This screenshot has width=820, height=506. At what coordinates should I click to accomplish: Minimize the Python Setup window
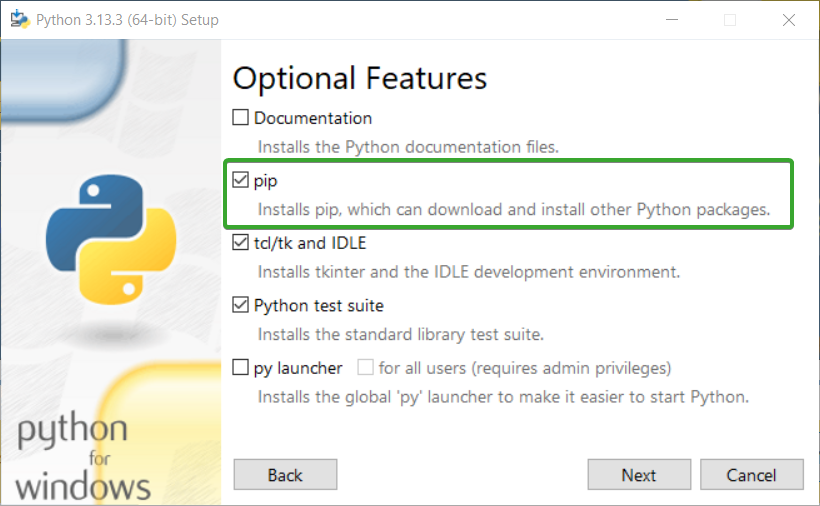coord(672,20)
